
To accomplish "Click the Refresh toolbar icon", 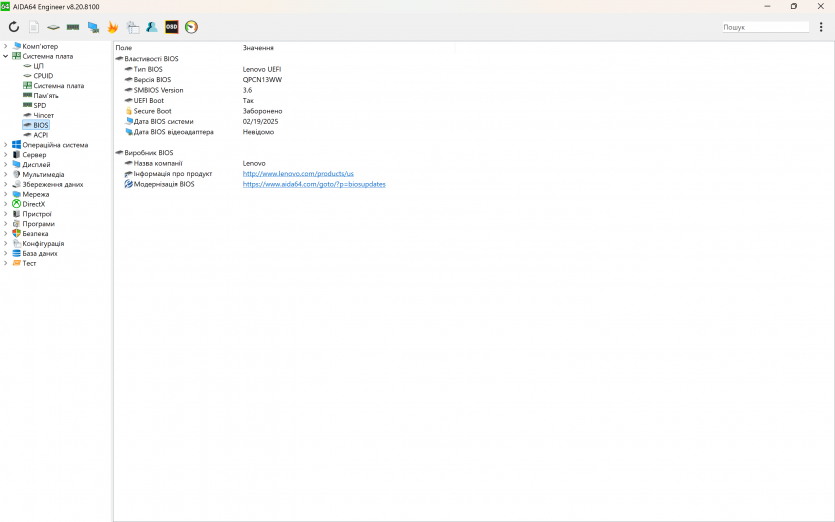I will click(x=14, y=27).
